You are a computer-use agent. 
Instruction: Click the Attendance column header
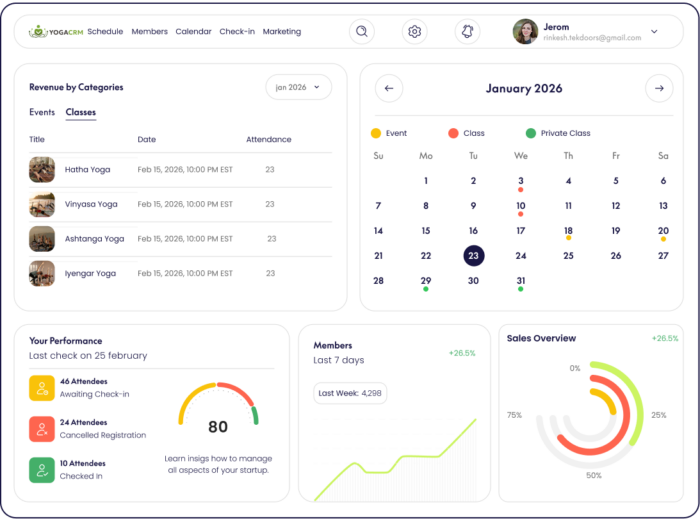(269, 139)
